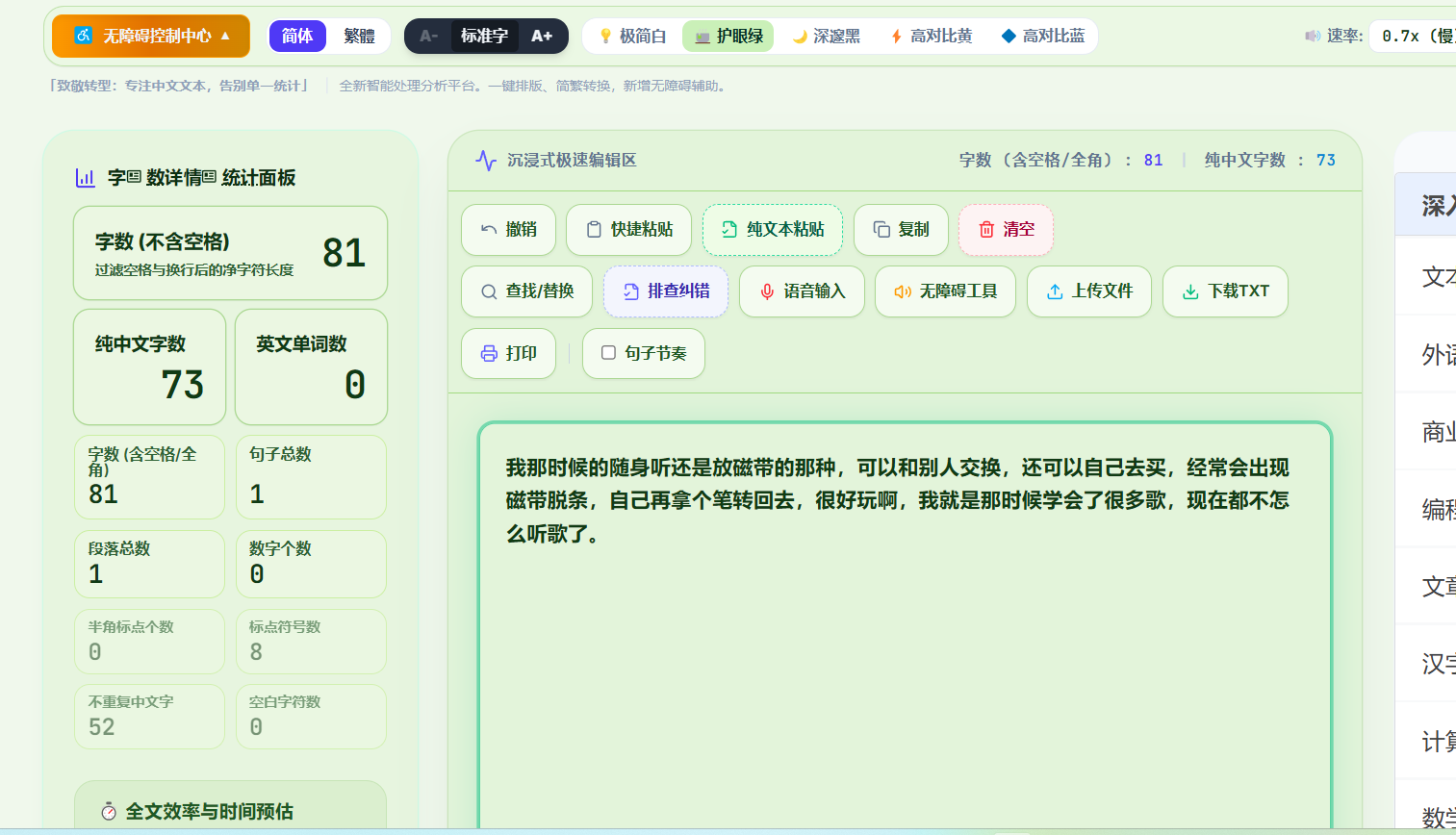Click the speaker icon beside 速率

(x=1313, y=36)
